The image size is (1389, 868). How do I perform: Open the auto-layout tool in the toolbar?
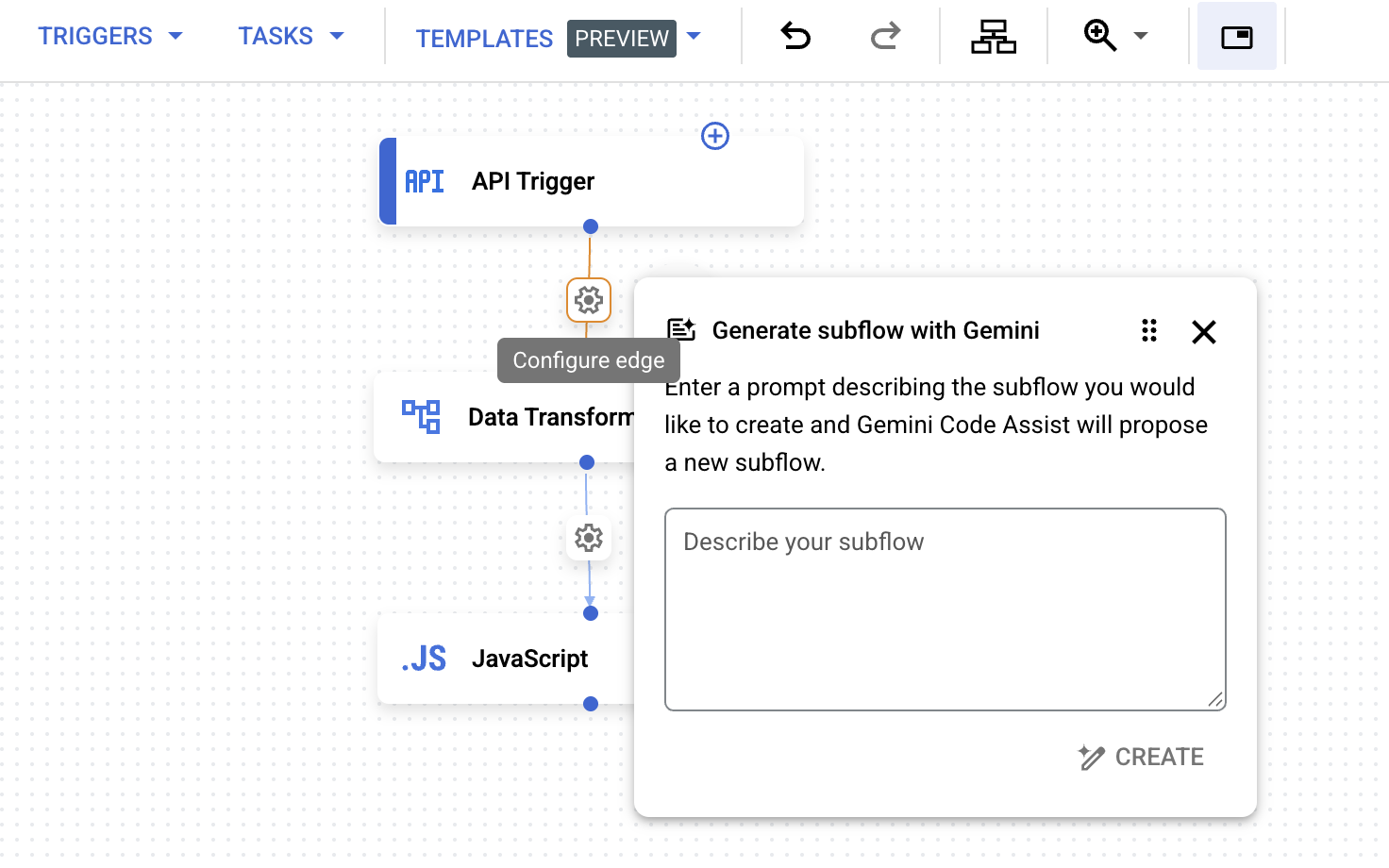(x=994, y=36)
